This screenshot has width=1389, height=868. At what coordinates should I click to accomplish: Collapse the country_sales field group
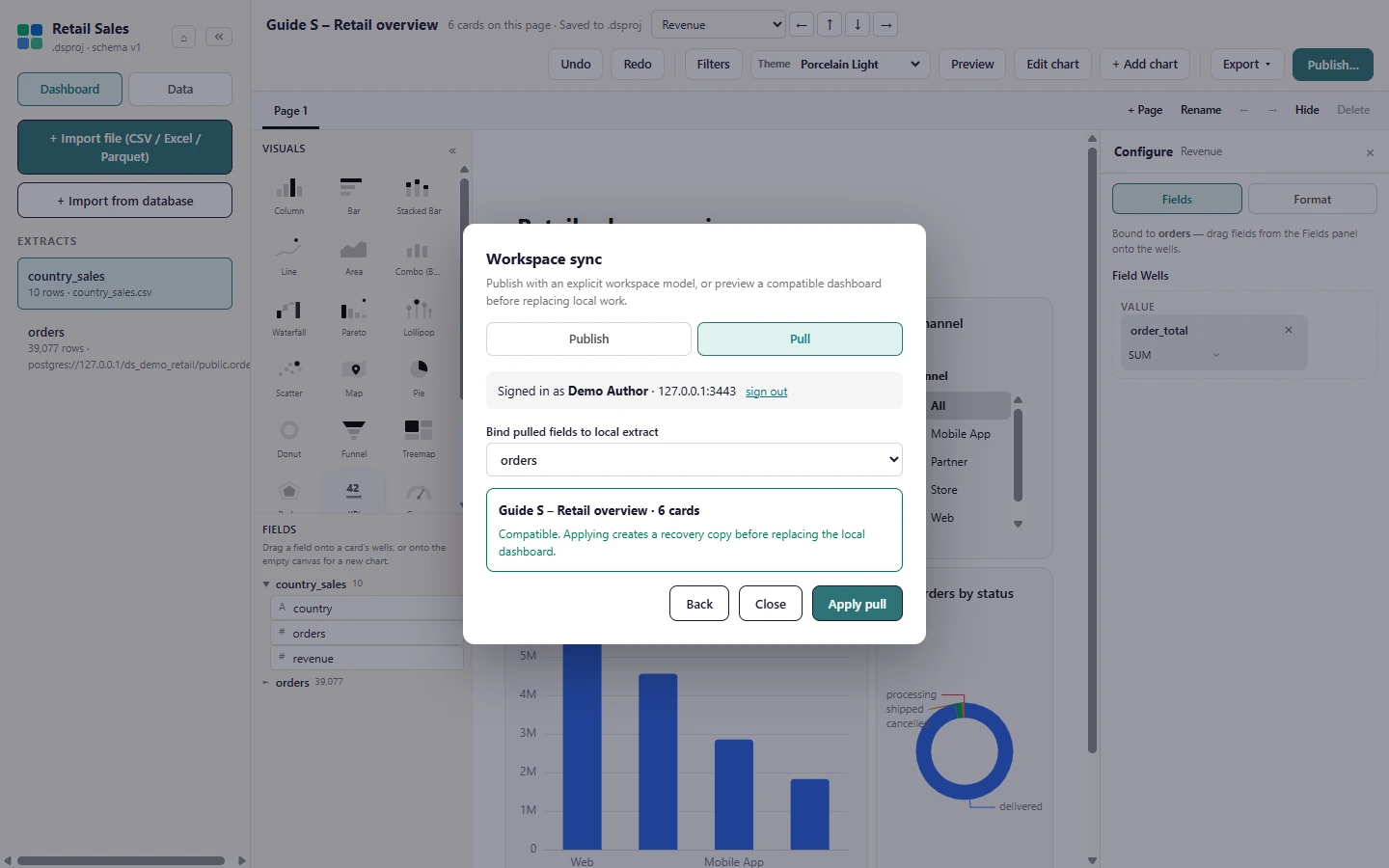tap(266, 584)
